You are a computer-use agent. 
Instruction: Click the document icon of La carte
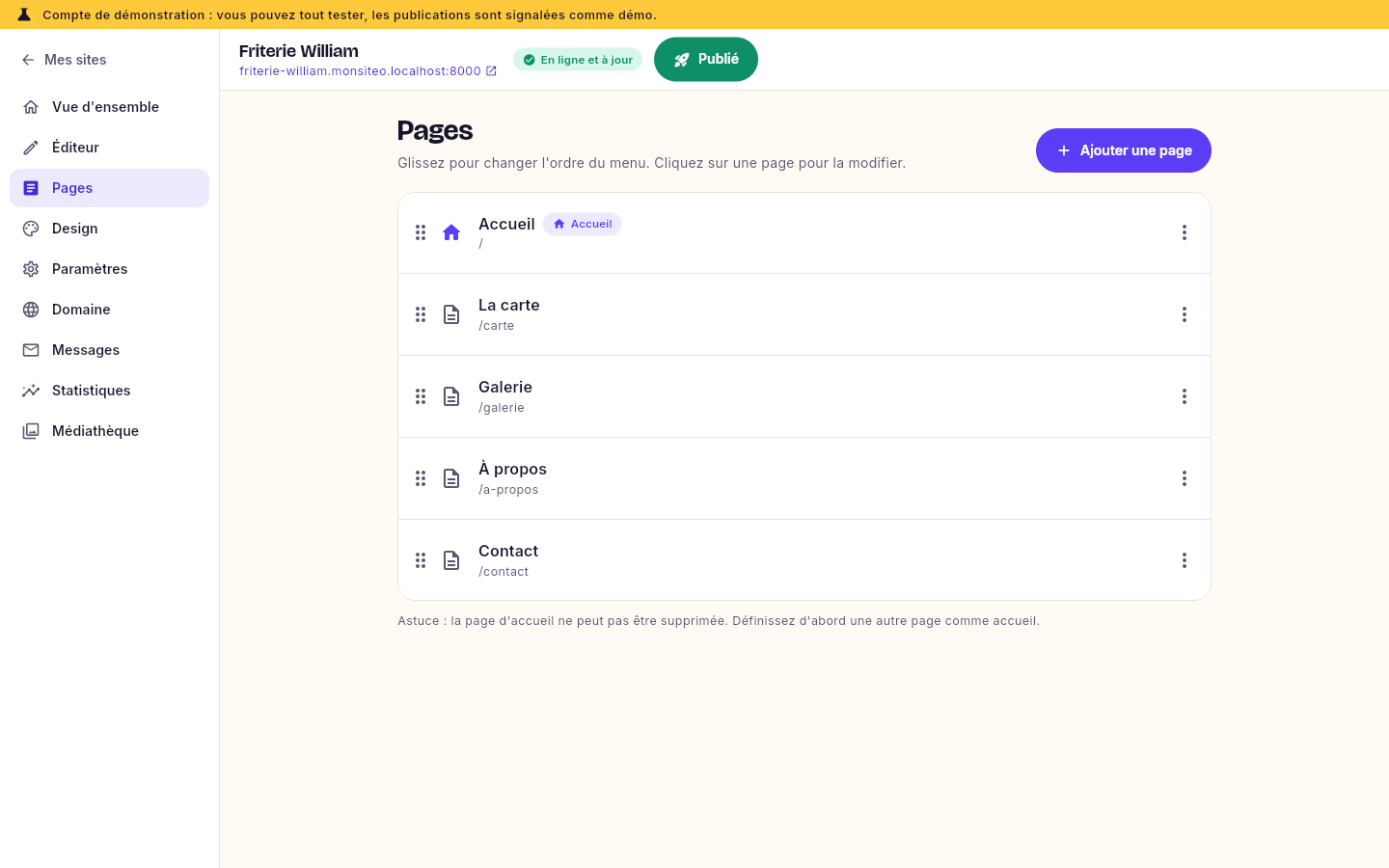click(x=451, y=314)
